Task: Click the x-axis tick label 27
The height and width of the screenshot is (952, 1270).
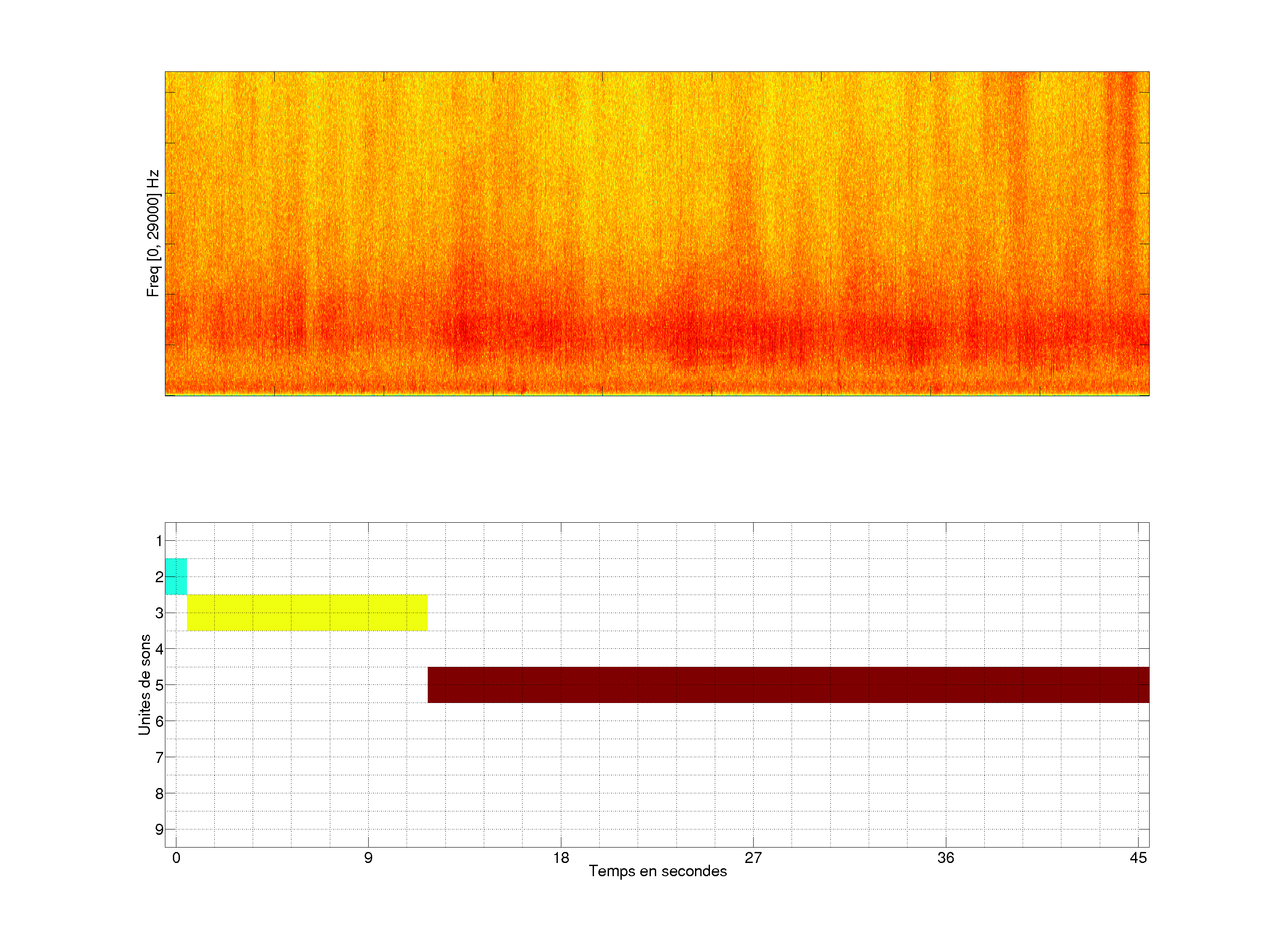Action: click(753, 858)
